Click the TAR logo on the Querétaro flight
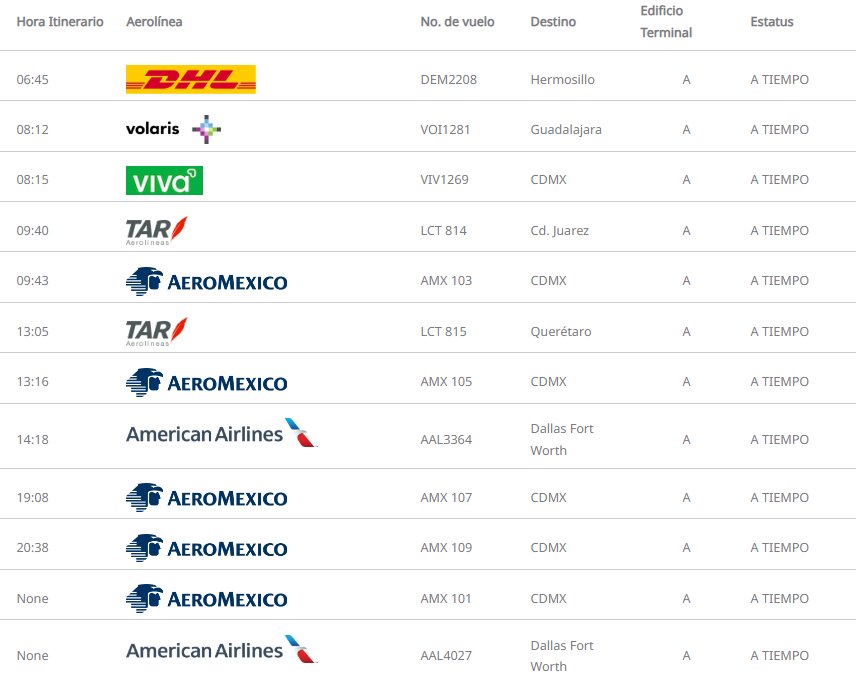This screenshot has height=680, width=856. (x=157, y=331)
